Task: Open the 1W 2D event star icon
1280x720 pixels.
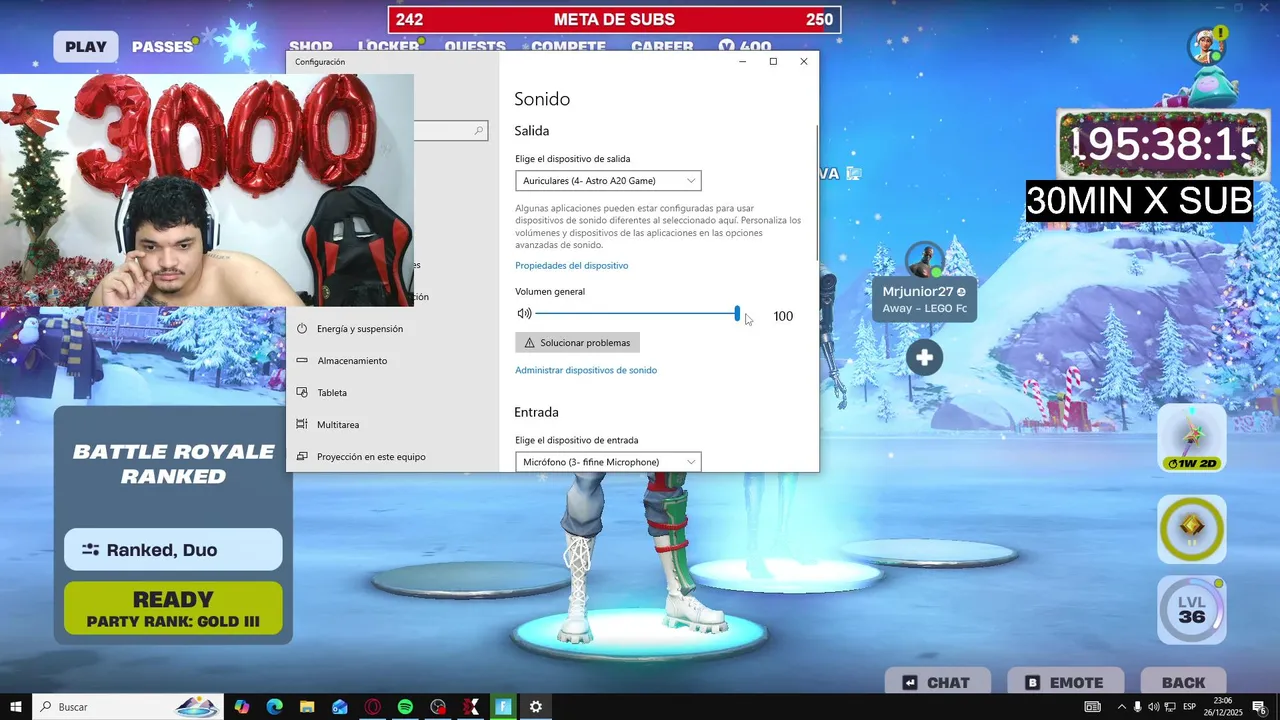Action: point(1192,438)
